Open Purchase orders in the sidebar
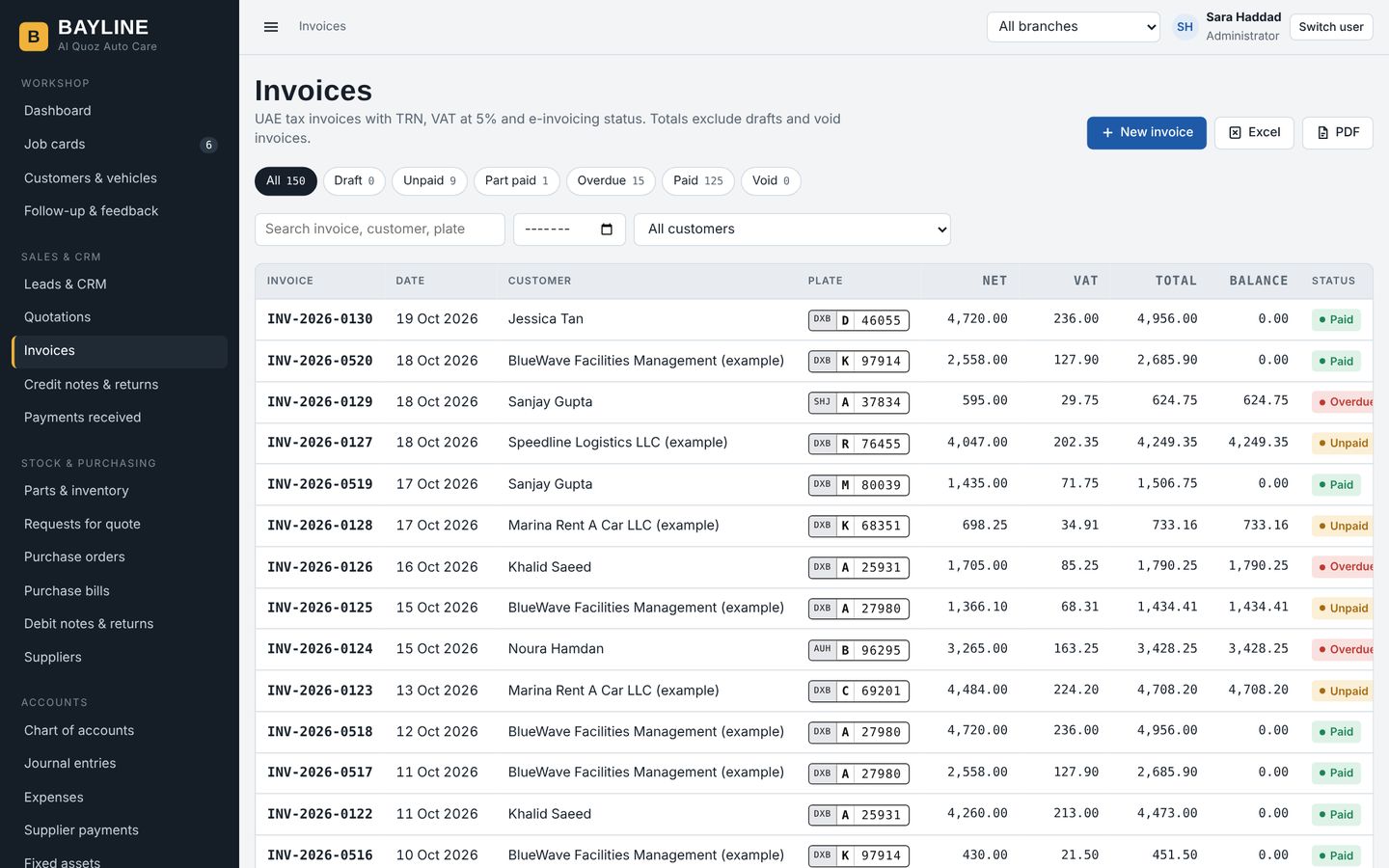Screen dimensions: 1389x868 click(x=120, y=557)
